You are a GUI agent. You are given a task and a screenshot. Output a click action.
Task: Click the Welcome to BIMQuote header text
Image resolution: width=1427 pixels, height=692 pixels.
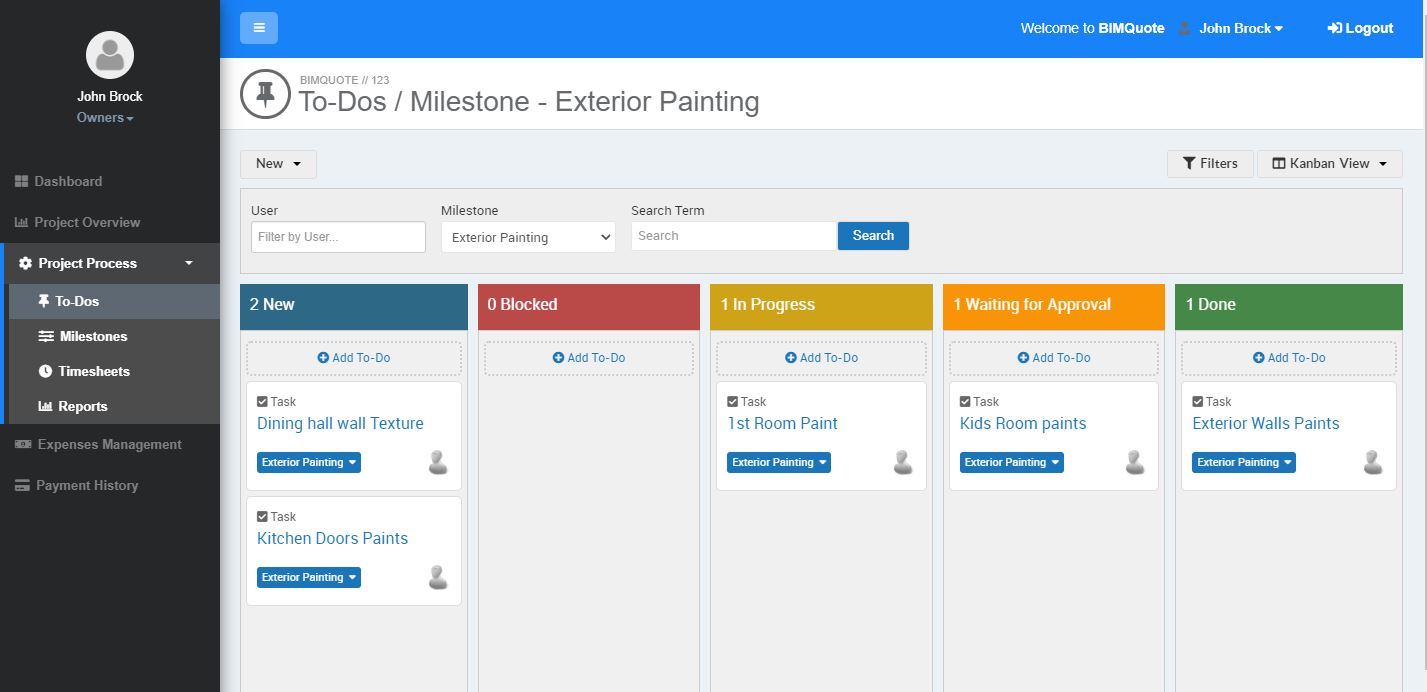(1092, 28)
